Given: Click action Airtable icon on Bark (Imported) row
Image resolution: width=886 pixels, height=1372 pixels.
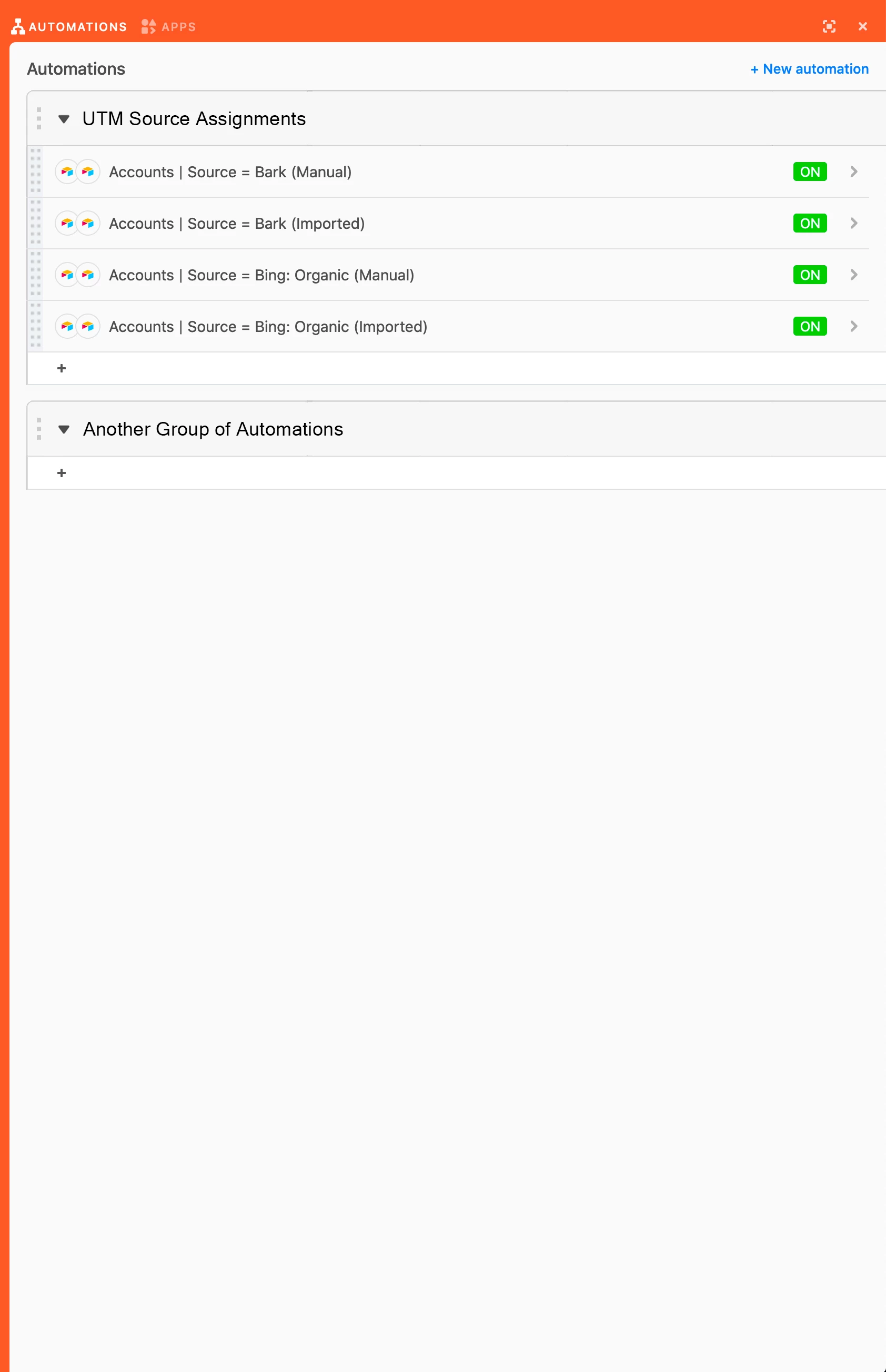Looking at the screenshot, I should click(x=88, y=223).
